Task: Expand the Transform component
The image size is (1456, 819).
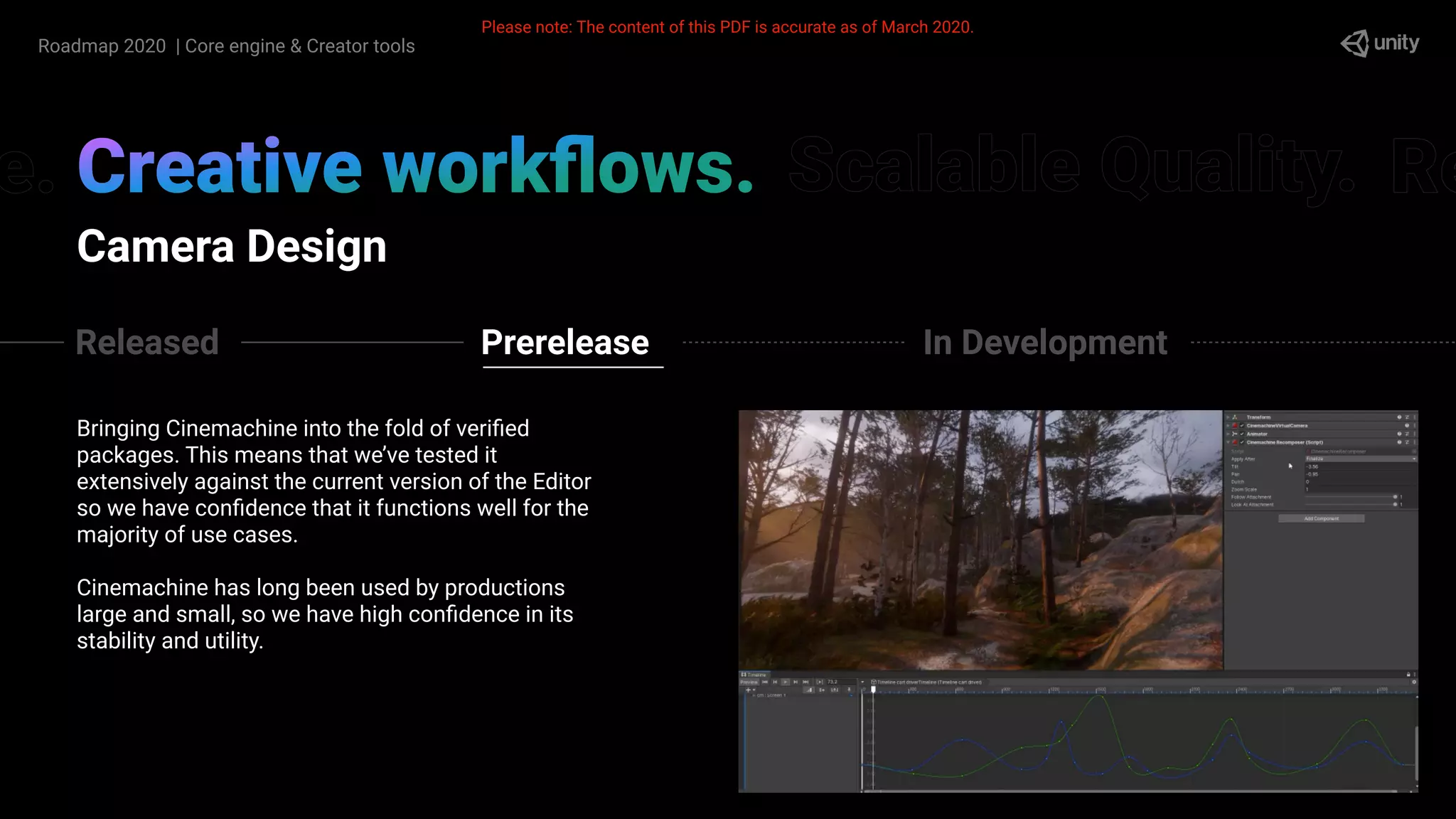Action: coord(1228,417)
